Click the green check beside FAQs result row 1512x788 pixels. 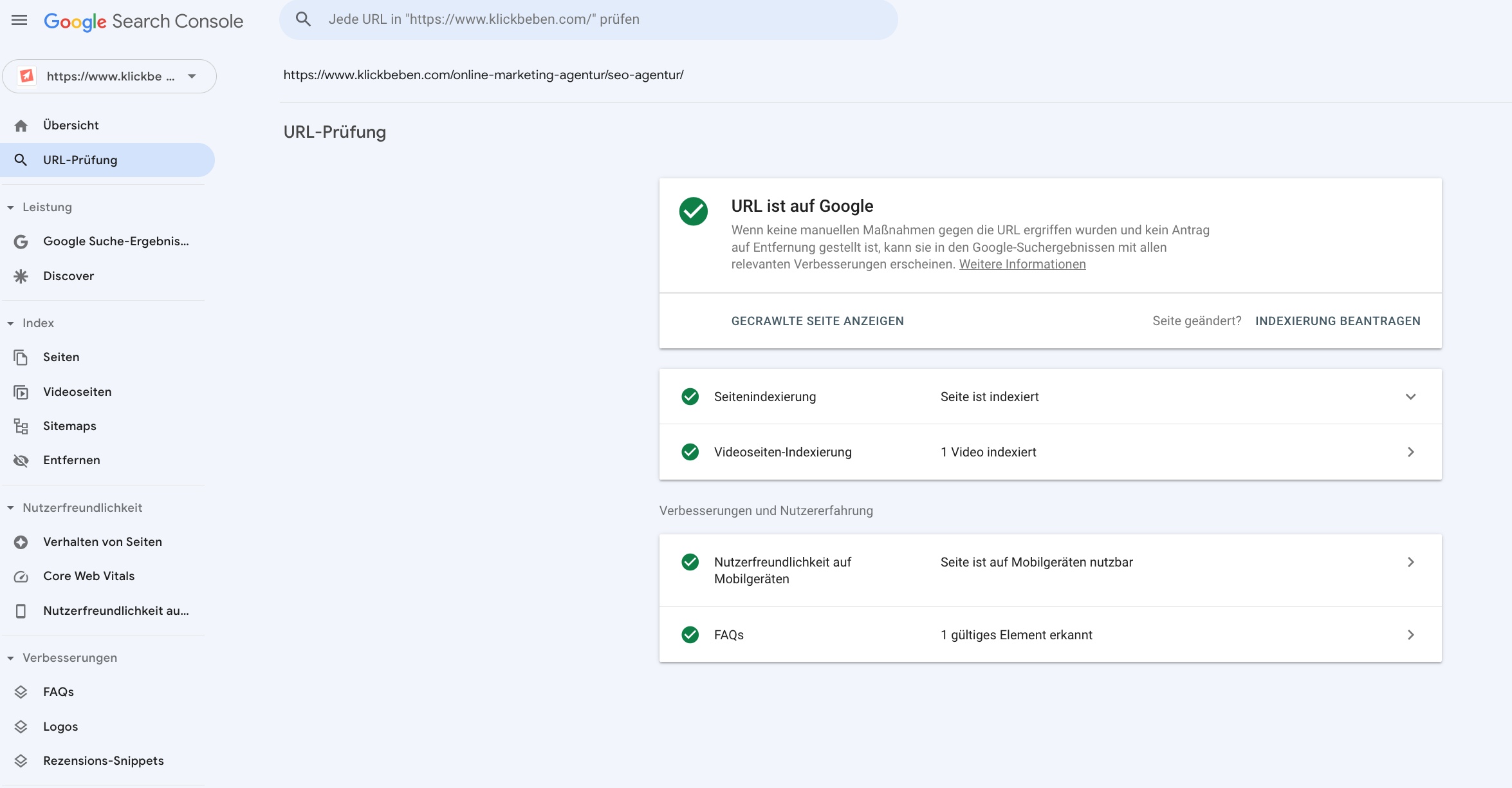[690, 635]
